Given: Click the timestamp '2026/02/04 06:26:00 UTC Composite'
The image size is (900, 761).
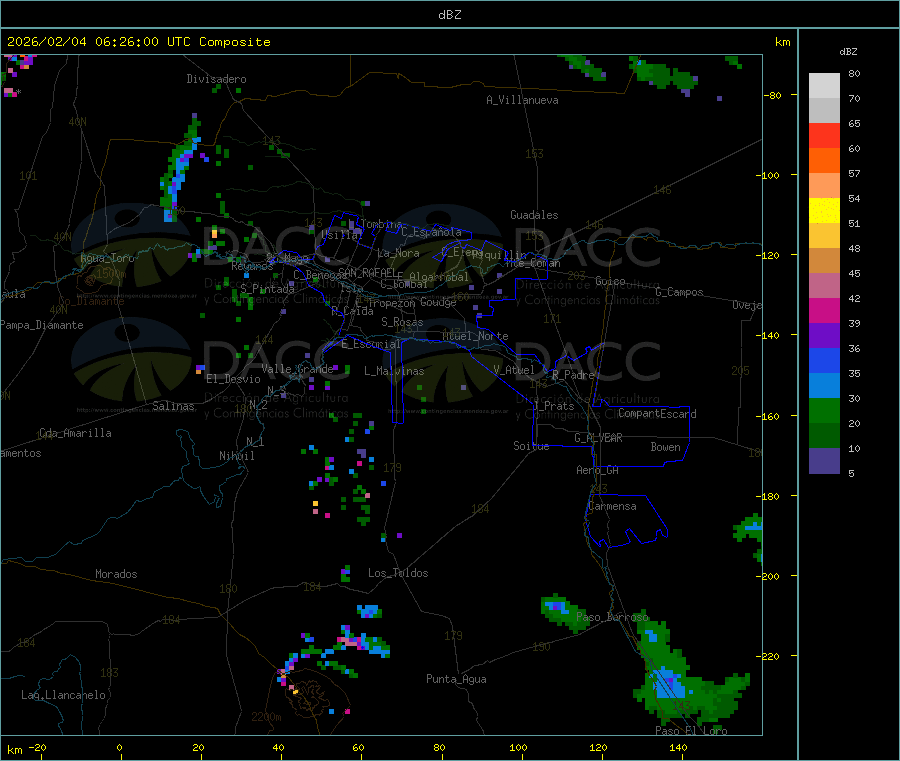Looking at the screenshot, I should click(x=138, y=42).
